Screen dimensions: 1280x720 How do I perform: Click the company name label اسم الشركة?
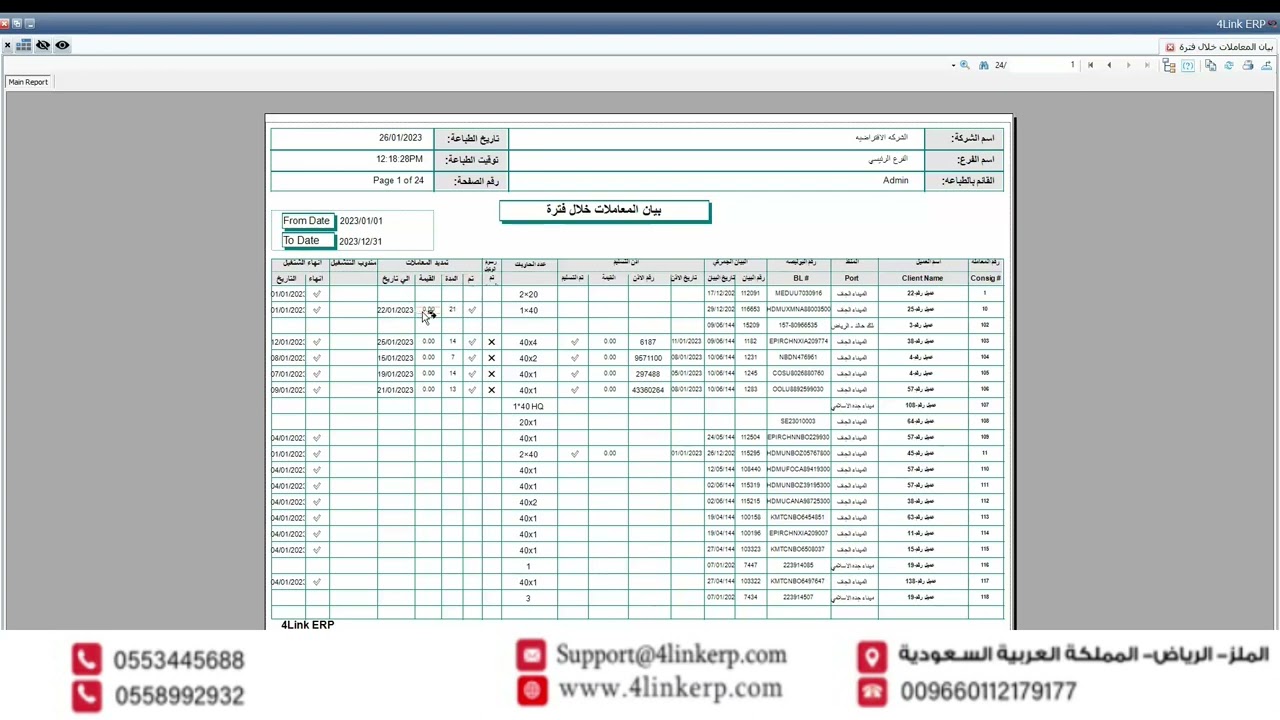973,138
